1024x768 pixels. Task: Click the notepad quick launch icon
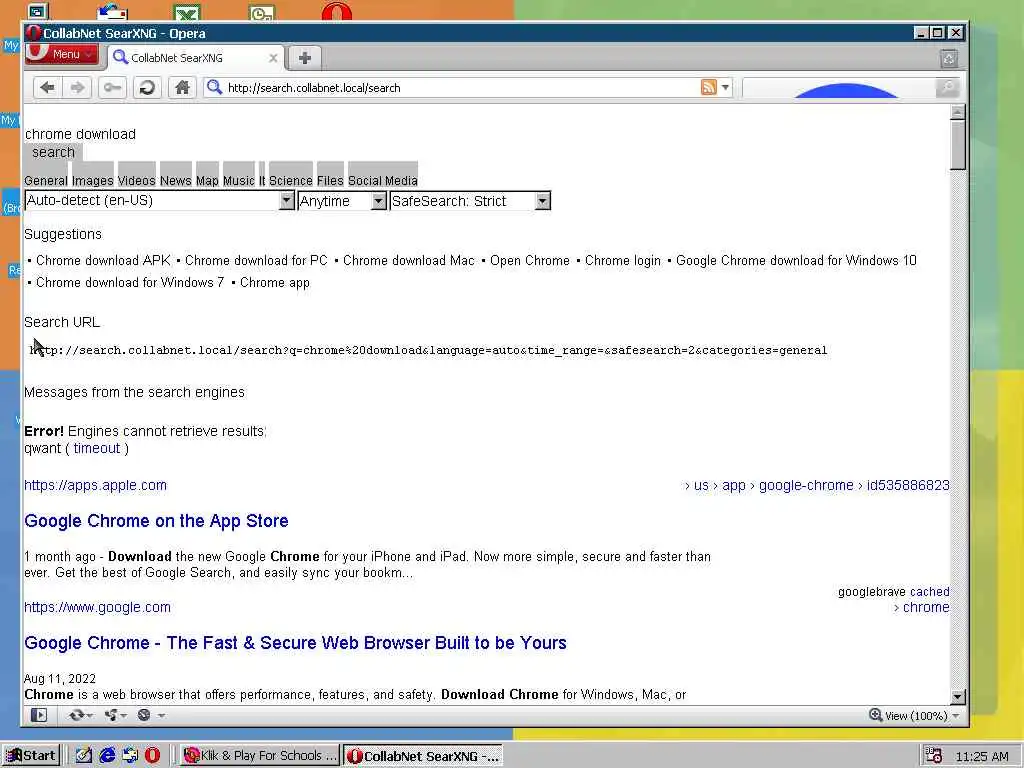click(84, 756)
